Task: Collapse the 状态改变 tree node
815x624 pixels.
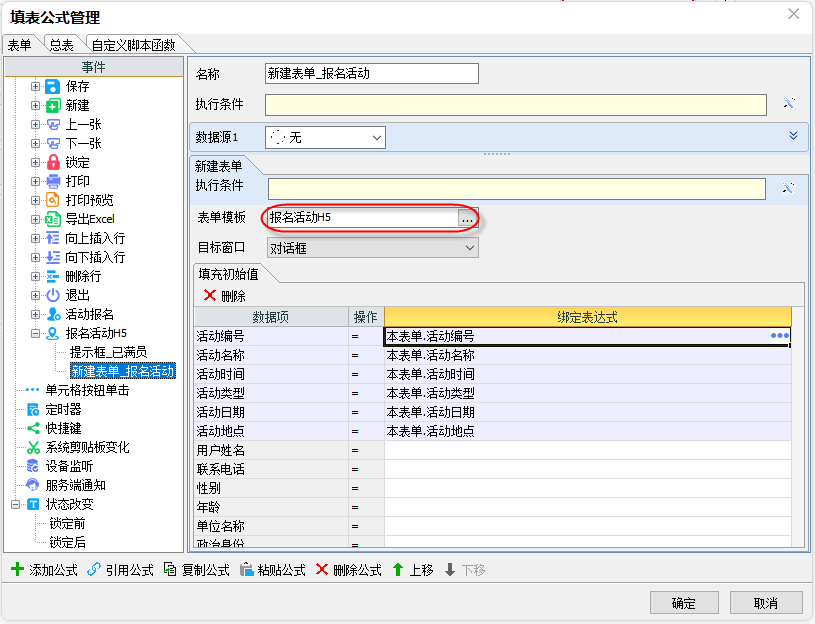Action: [15, 504]
